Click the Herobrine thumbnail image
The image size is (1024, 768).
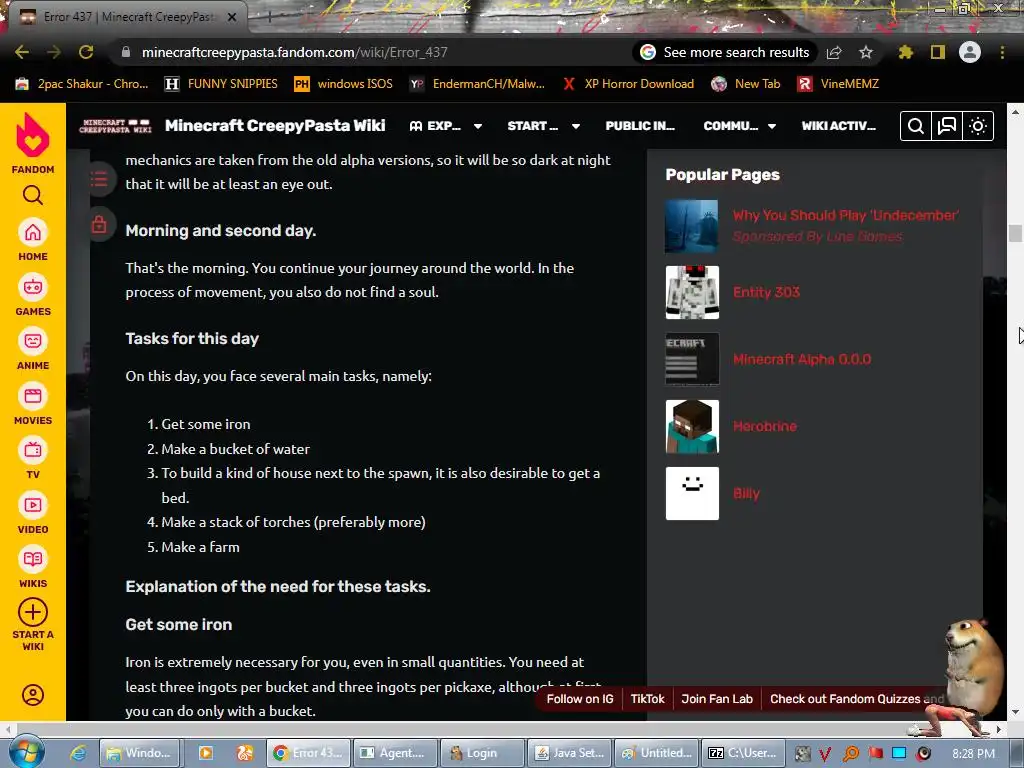(692, 426)
